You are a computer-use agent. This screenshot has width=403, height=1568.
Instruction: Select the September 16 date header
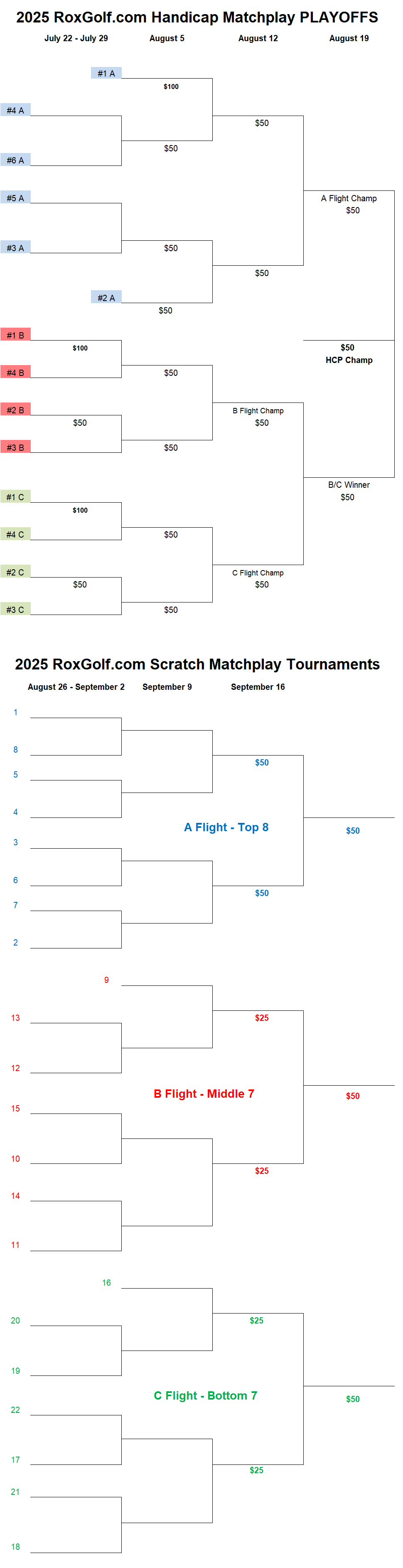(258, 686)
